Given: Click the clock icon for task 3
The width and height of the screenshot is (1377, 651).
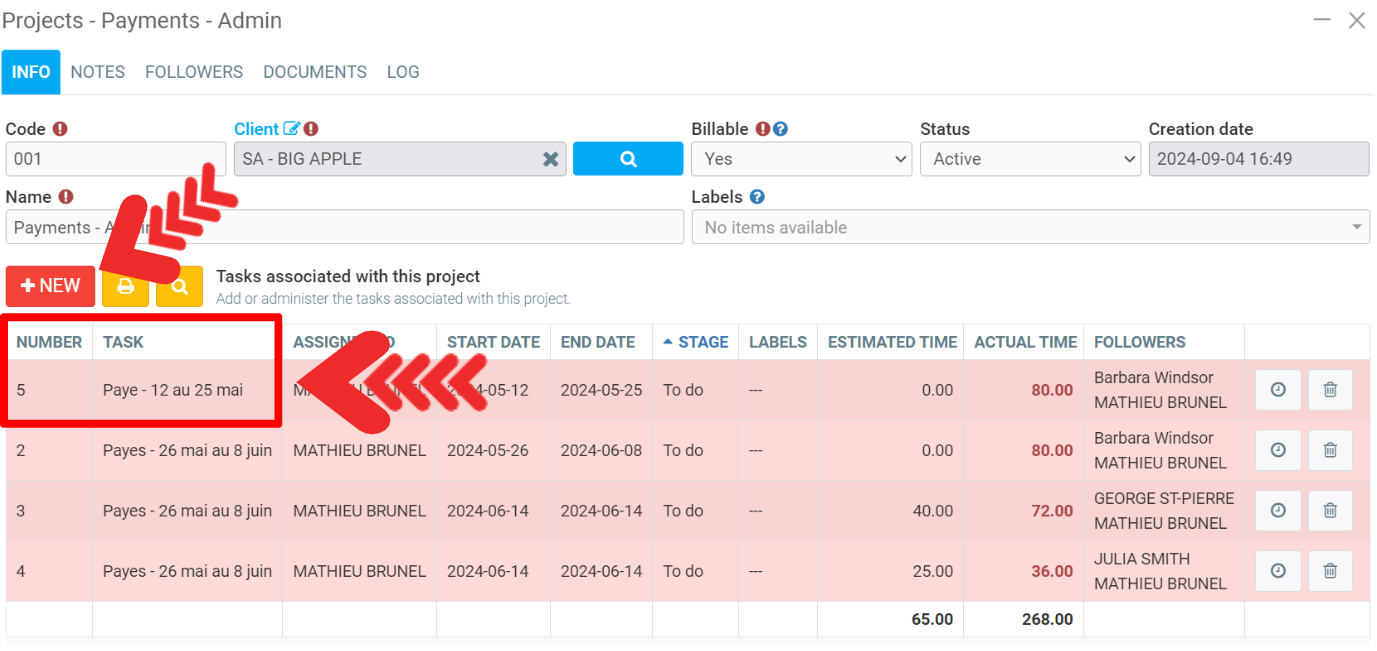Looking at the screenshot, I should [x=1277, y=511].
